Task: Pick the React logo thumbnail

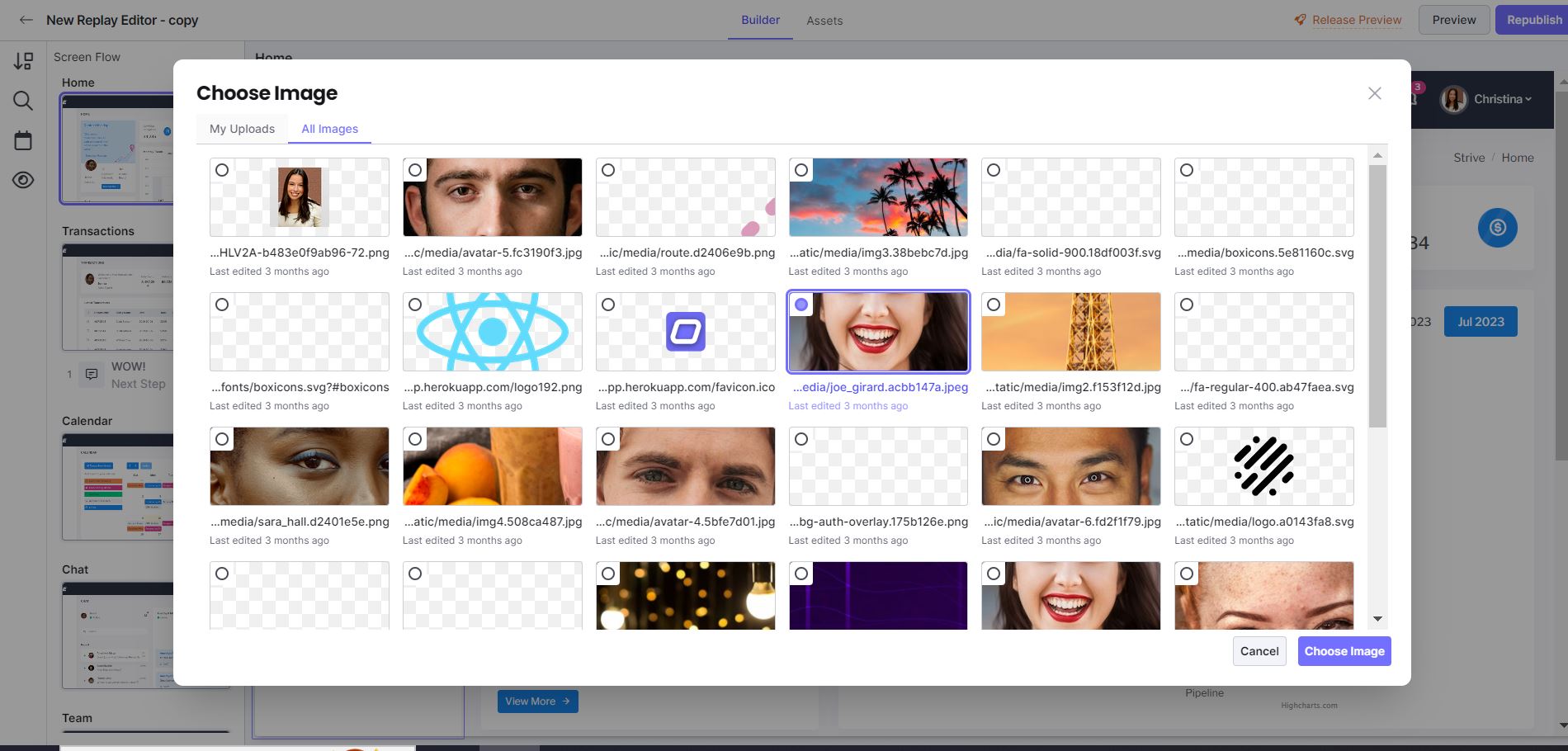Action: click(492, 332)
